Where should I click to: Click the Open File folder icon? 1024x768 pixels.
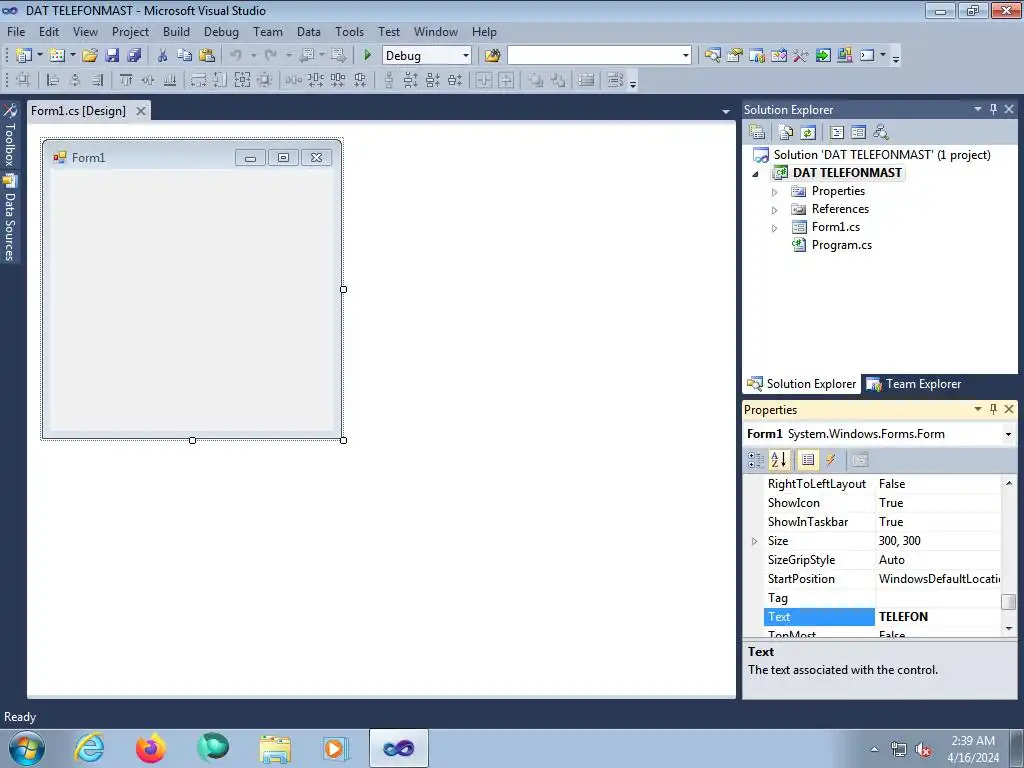point(90,56)
